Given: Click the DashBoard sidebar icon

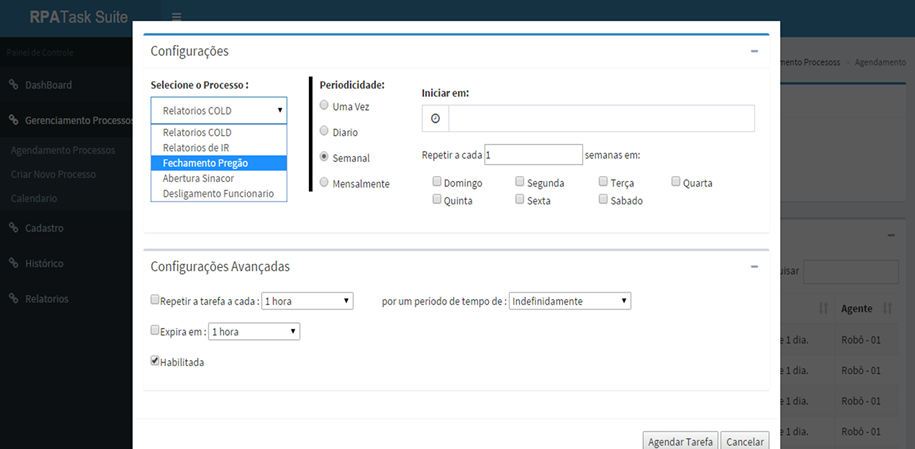Looking at the screenshot, I should tap(14, 85).
